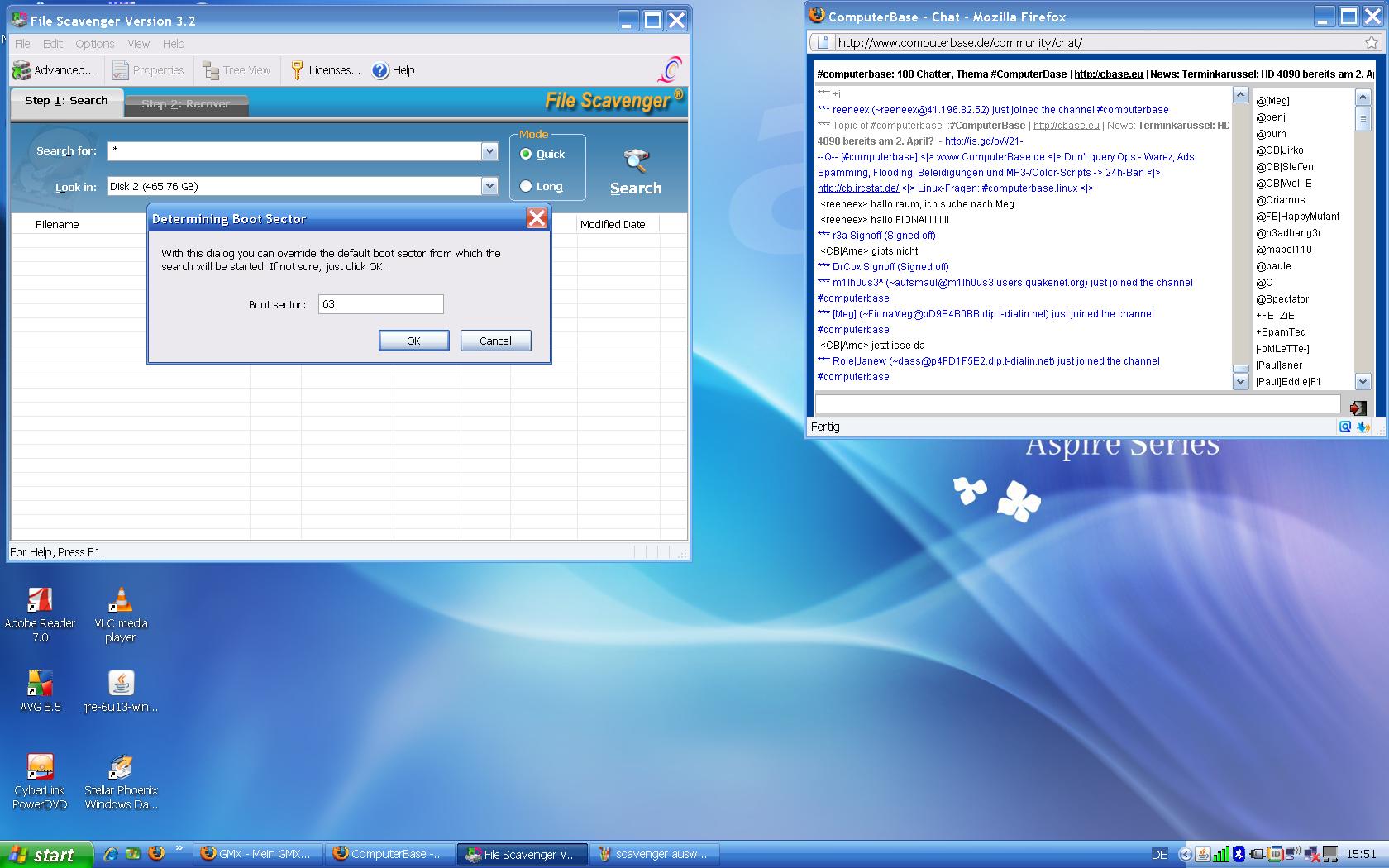Click the Java tray icon
The height and width of the screenshot is (868, 1389).
point(1203,854)
